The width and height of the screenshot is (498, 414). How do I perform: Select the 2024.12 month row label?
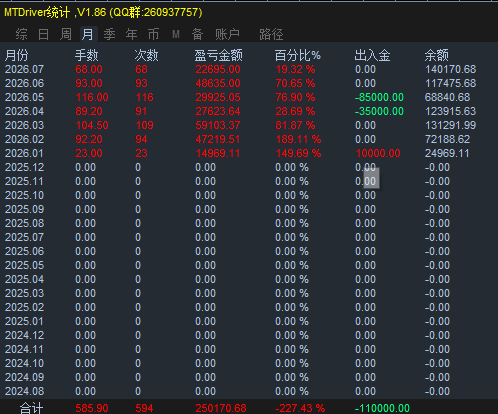[24, 335]
